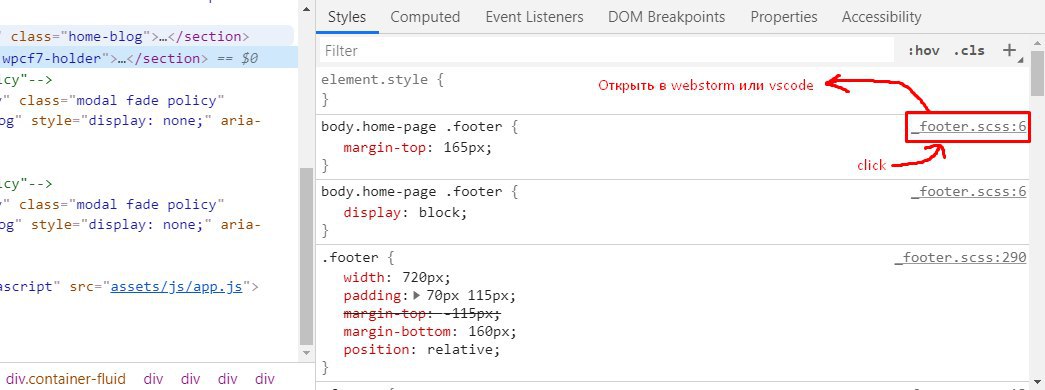The width and height of the screenshot is (1045, 390).
Task: Open _footer.scss:6 link for display block rule
Action: (969, 192)
